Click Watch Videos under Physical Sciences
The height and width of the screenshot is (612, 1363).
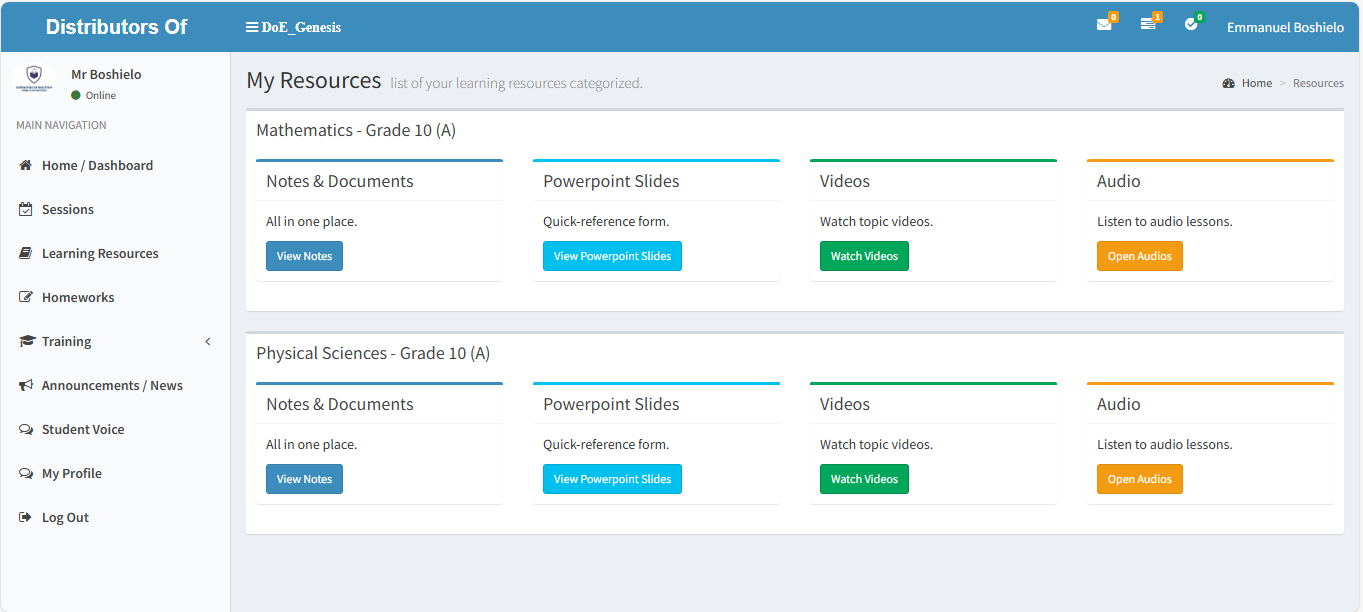coord(864,479)
